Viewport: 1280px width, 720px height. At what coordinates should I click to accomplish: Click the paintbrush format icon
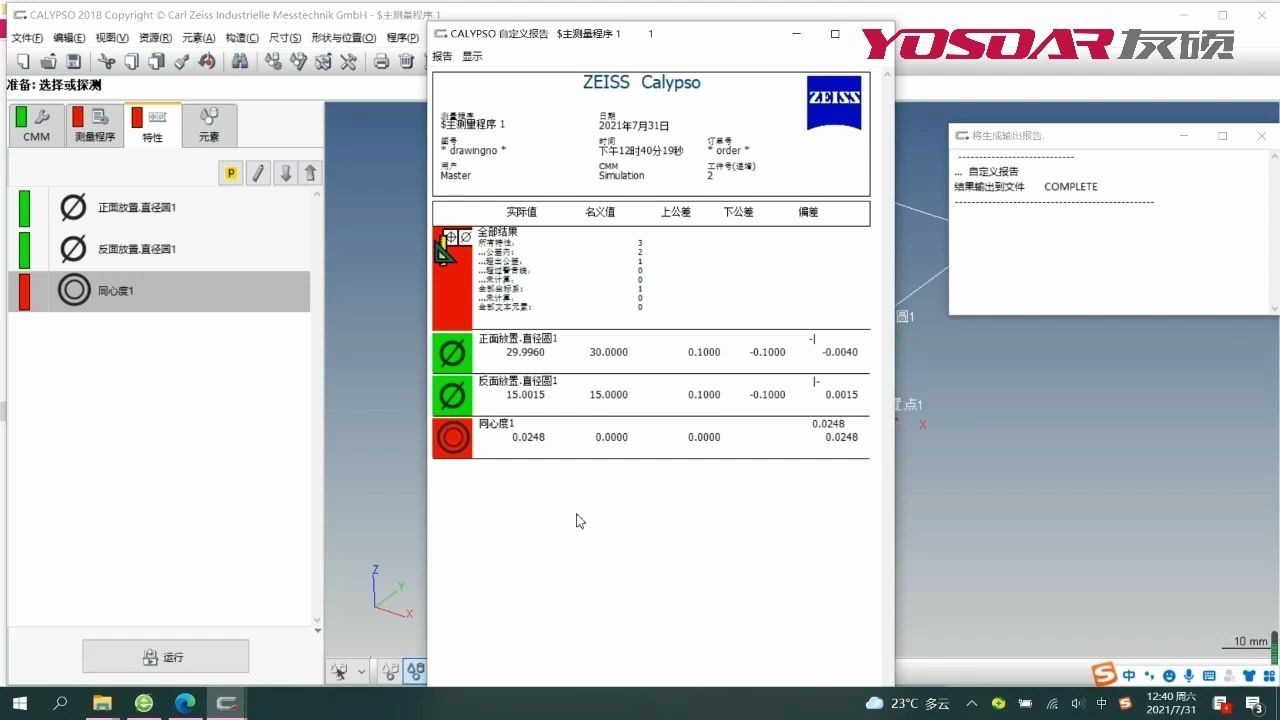coord(181,62)
